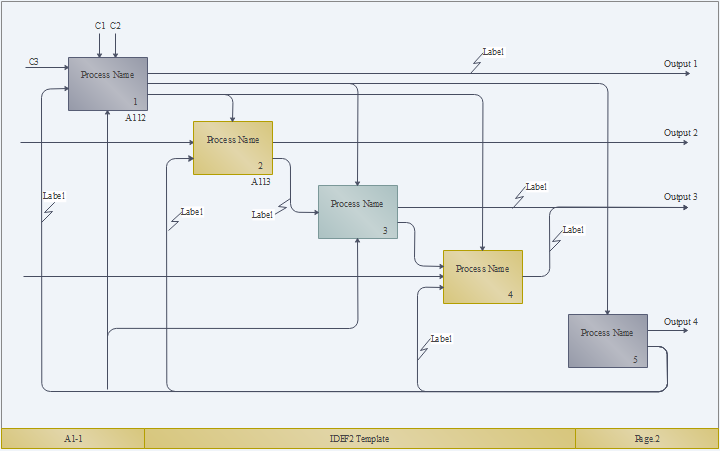
Task: Click the Label below process 4
Action: pos(441,339)
